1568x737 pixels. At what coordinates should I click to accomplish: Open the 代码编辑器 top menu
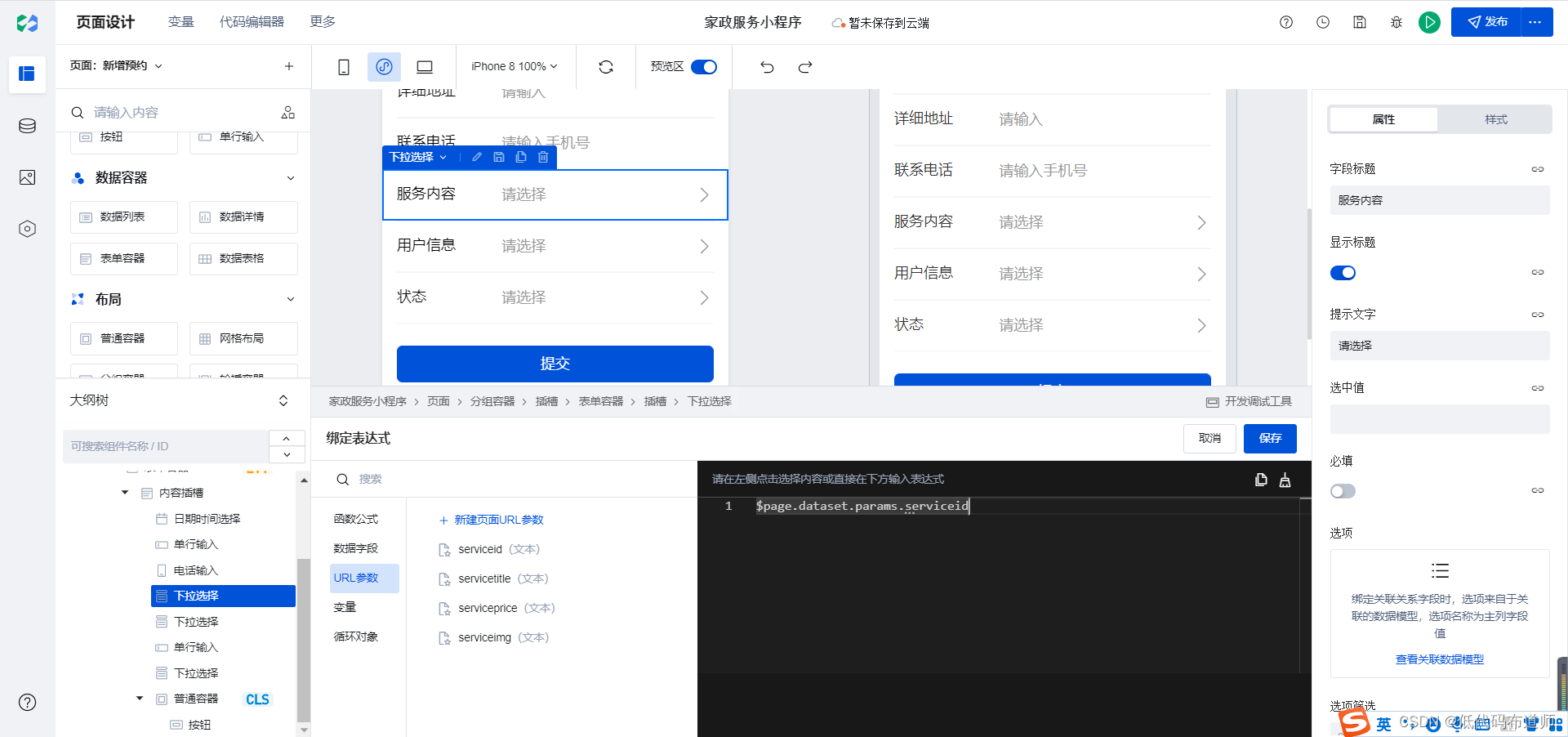tap(252, 22)
